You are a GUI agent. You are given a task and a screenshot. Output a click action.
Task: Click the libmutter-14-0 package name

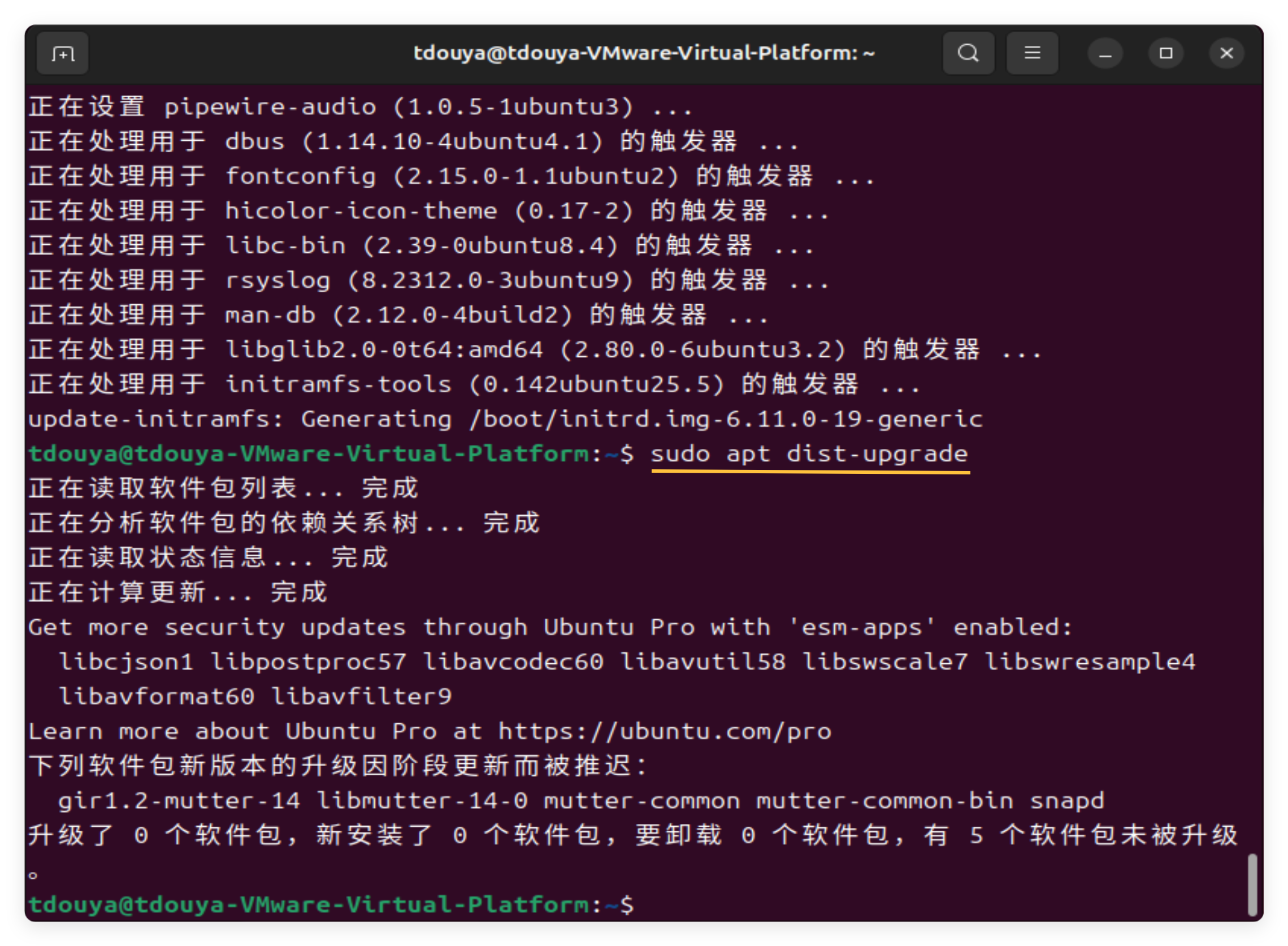(422, 801)
